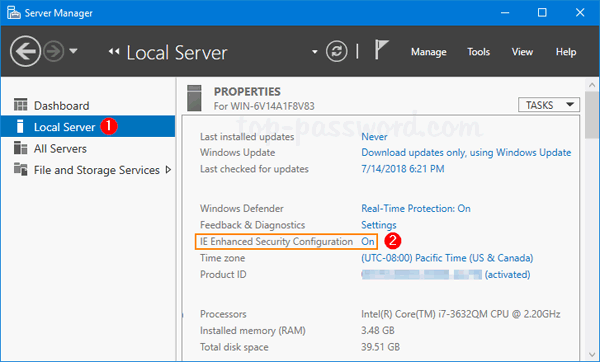600x362 pixels.
Task: Click the Pacific Time time zone link
Action: (x=447, y=258)
